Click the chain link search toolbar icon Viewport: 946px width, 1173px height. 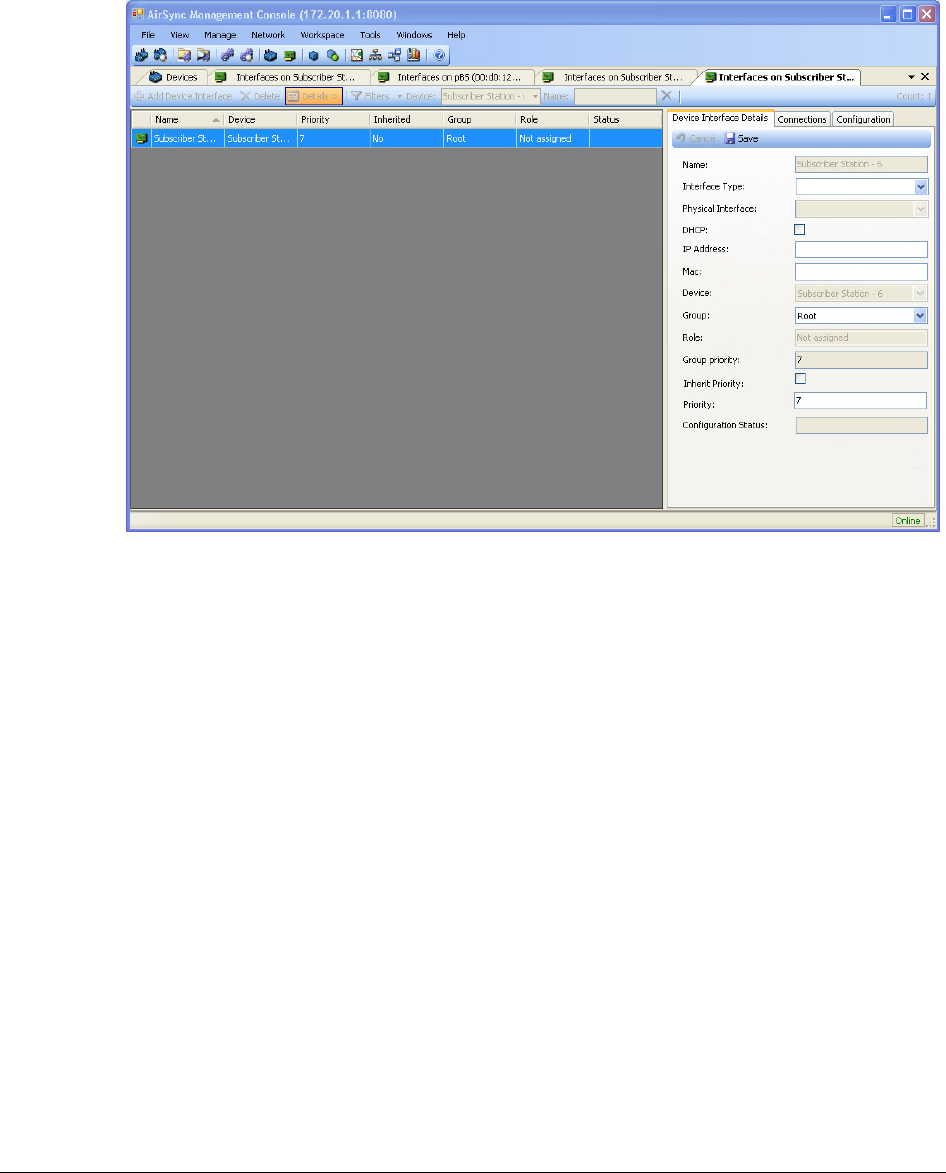point(246,55)
